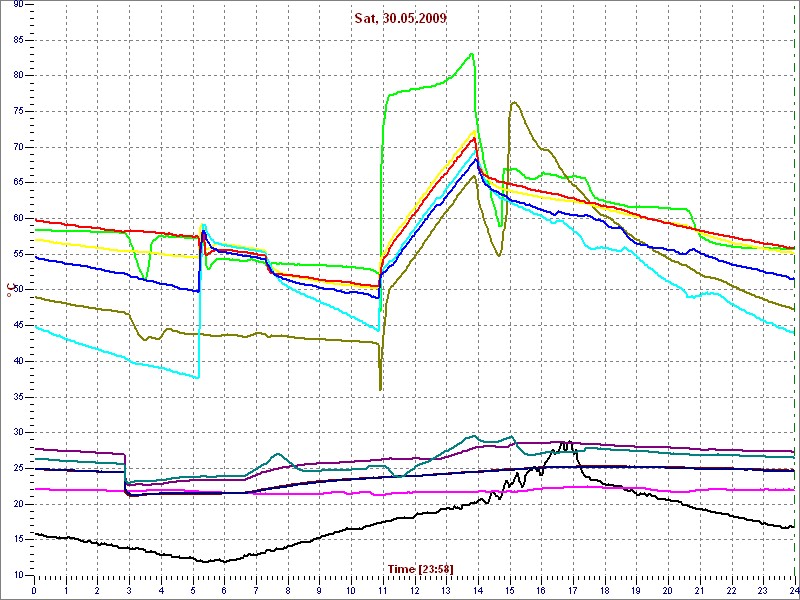
Task: Click hour 5 label on time axis
Action: (x=192, y=591)
